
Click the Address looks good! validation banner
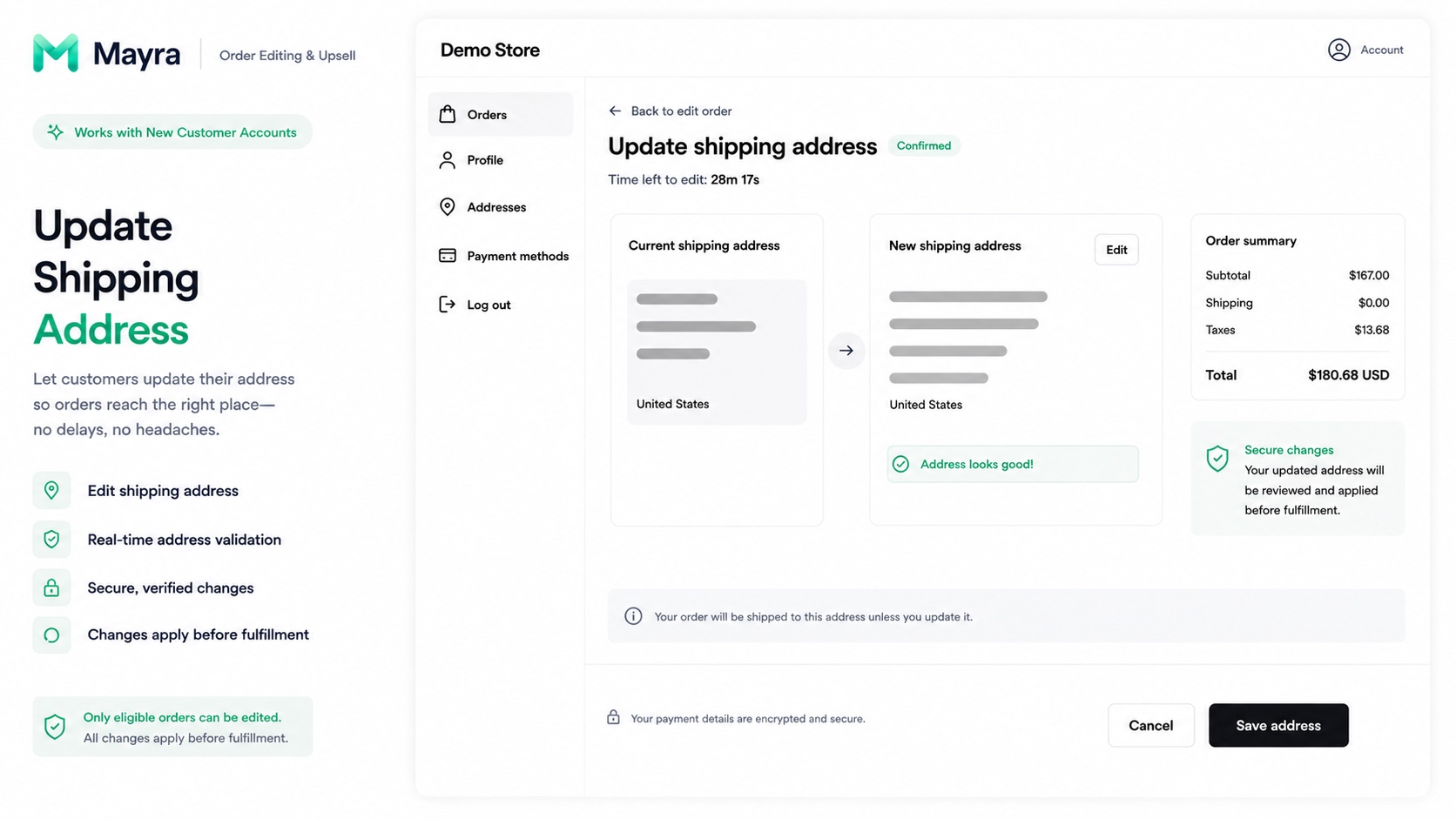click(1013, 464)
